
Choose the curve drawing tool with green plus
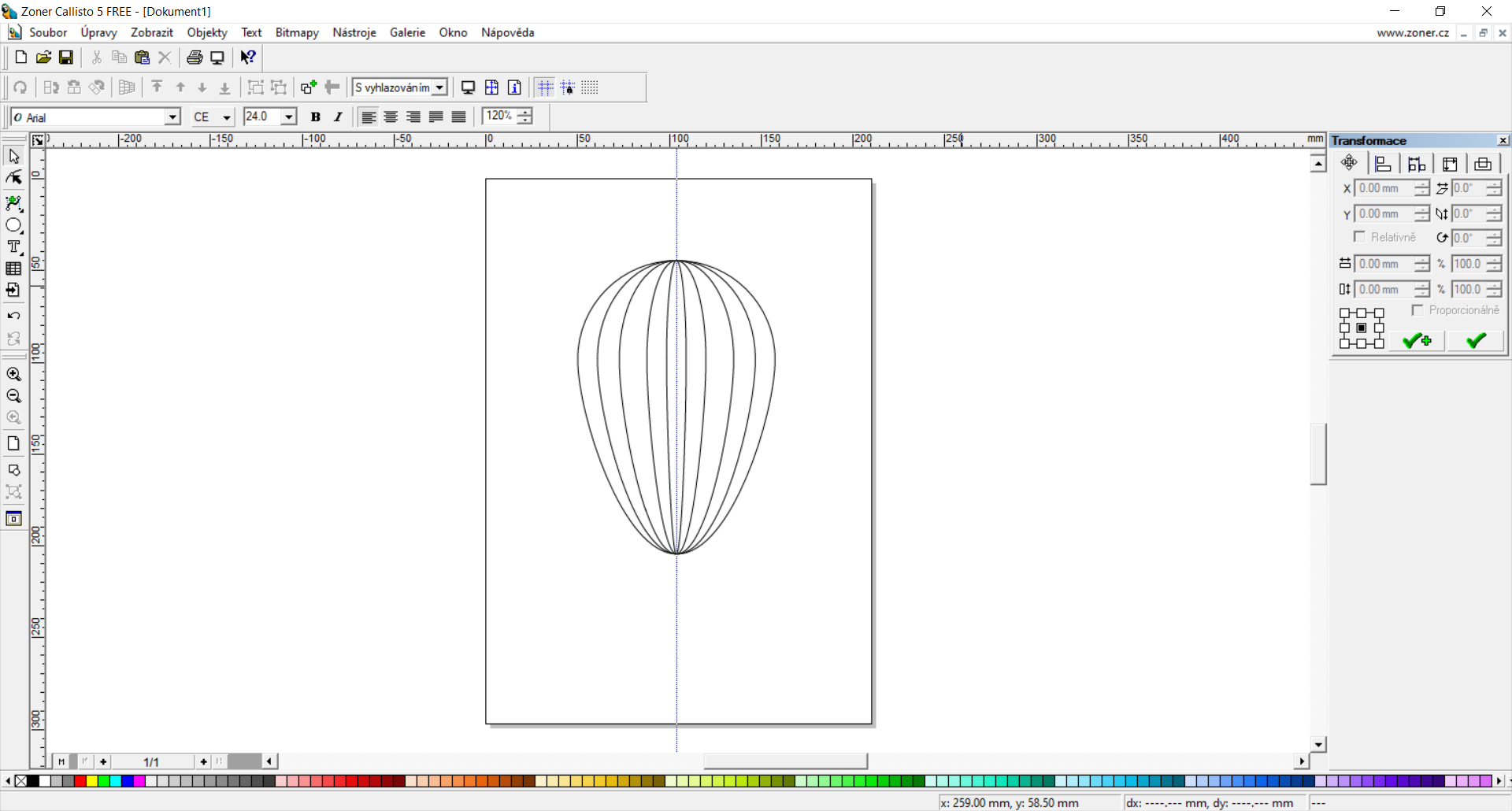pos(13,204)
